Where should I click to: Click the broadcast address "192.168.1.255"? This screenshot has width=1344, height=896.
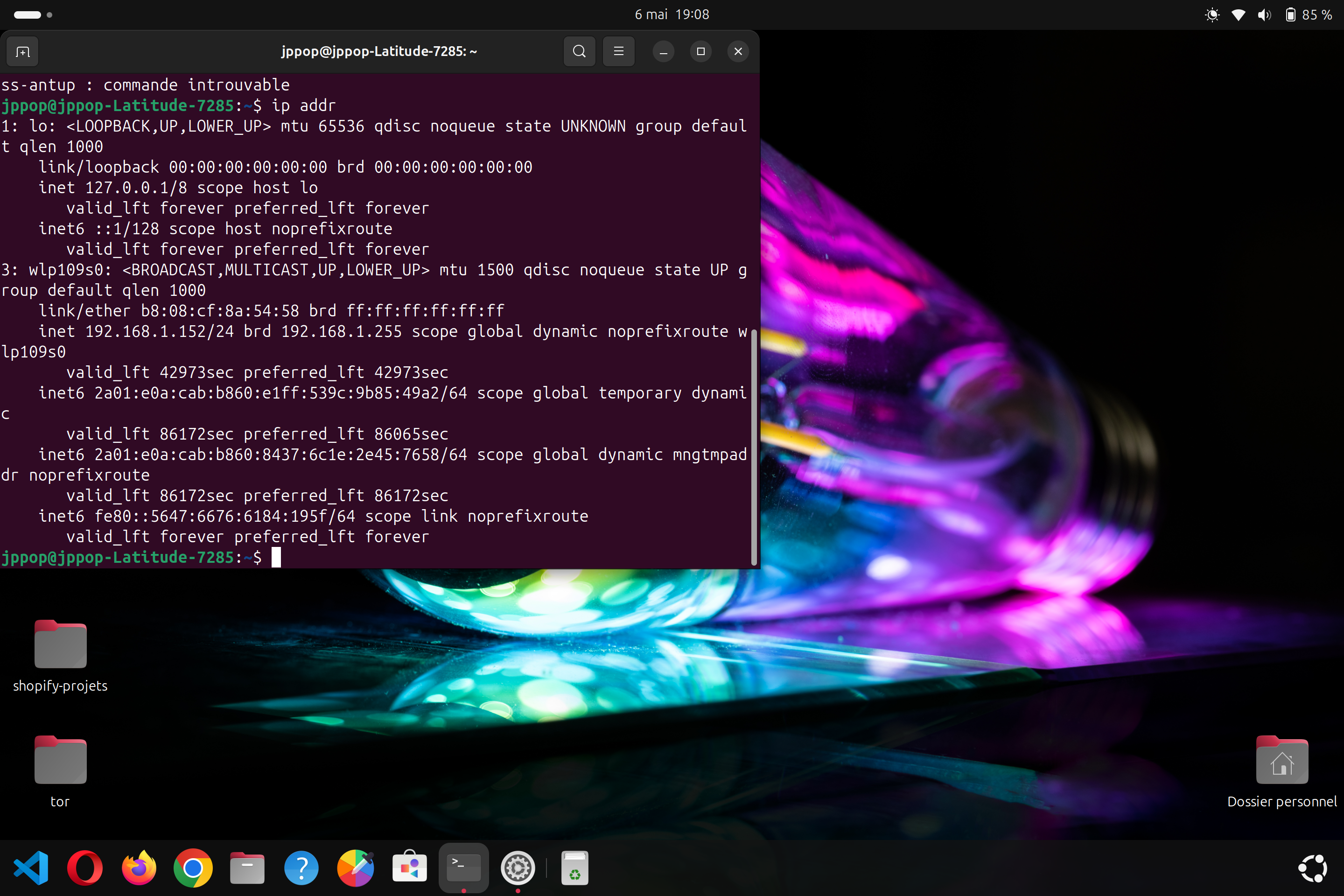[x=342, y=332]
